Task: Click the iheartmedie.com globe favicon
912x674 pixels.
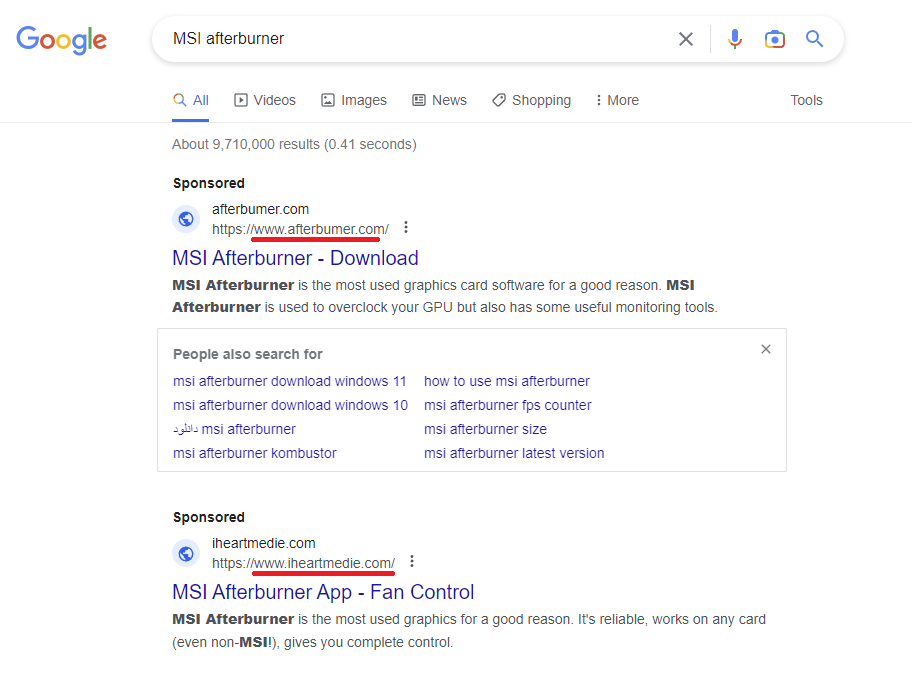Action: coord(186,553)
